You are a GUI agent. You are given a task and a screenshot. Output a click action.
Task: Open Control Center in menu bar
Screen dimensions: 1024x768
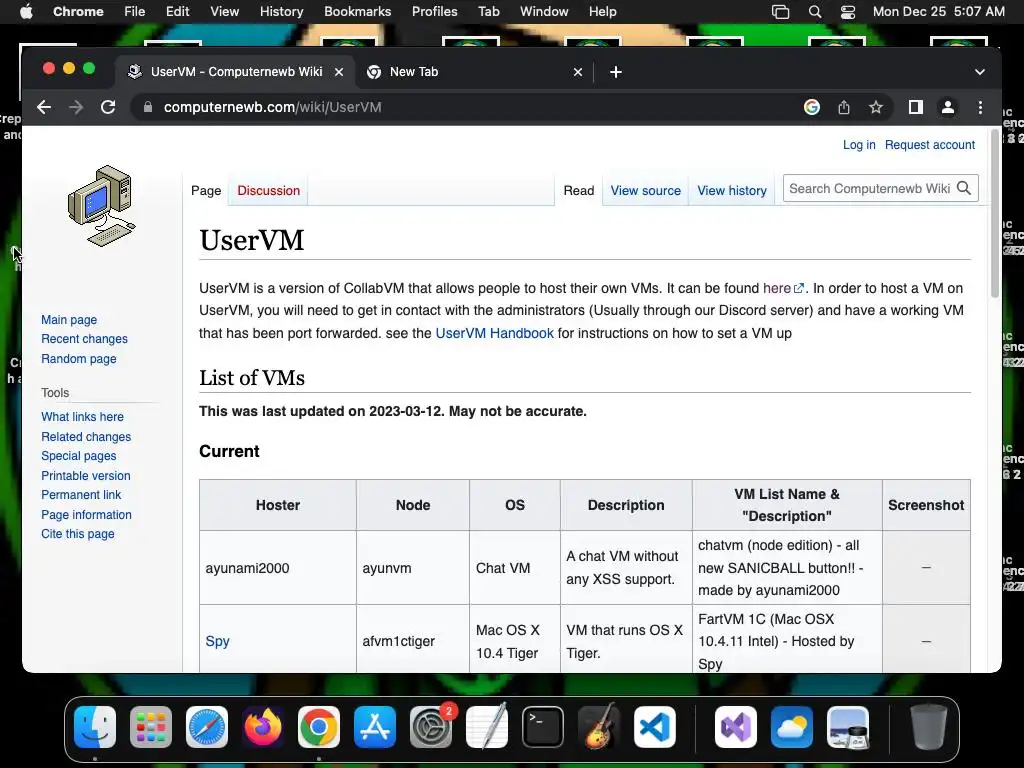click(848, 12)
